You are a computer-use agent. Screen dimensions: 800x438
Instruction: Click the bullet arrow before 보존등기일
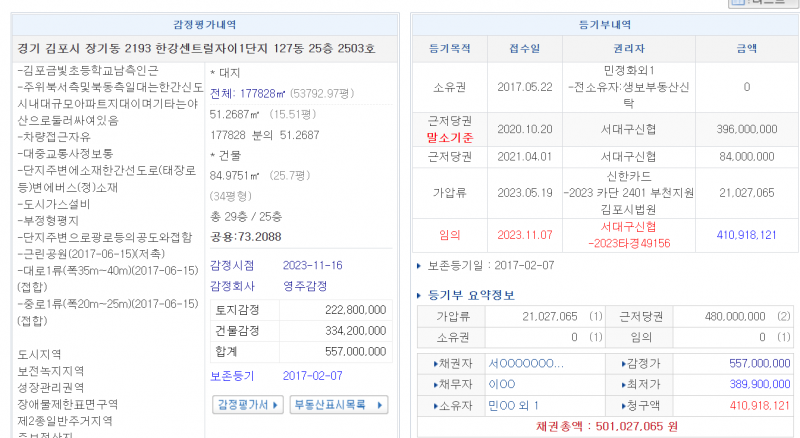coord(419,267)
